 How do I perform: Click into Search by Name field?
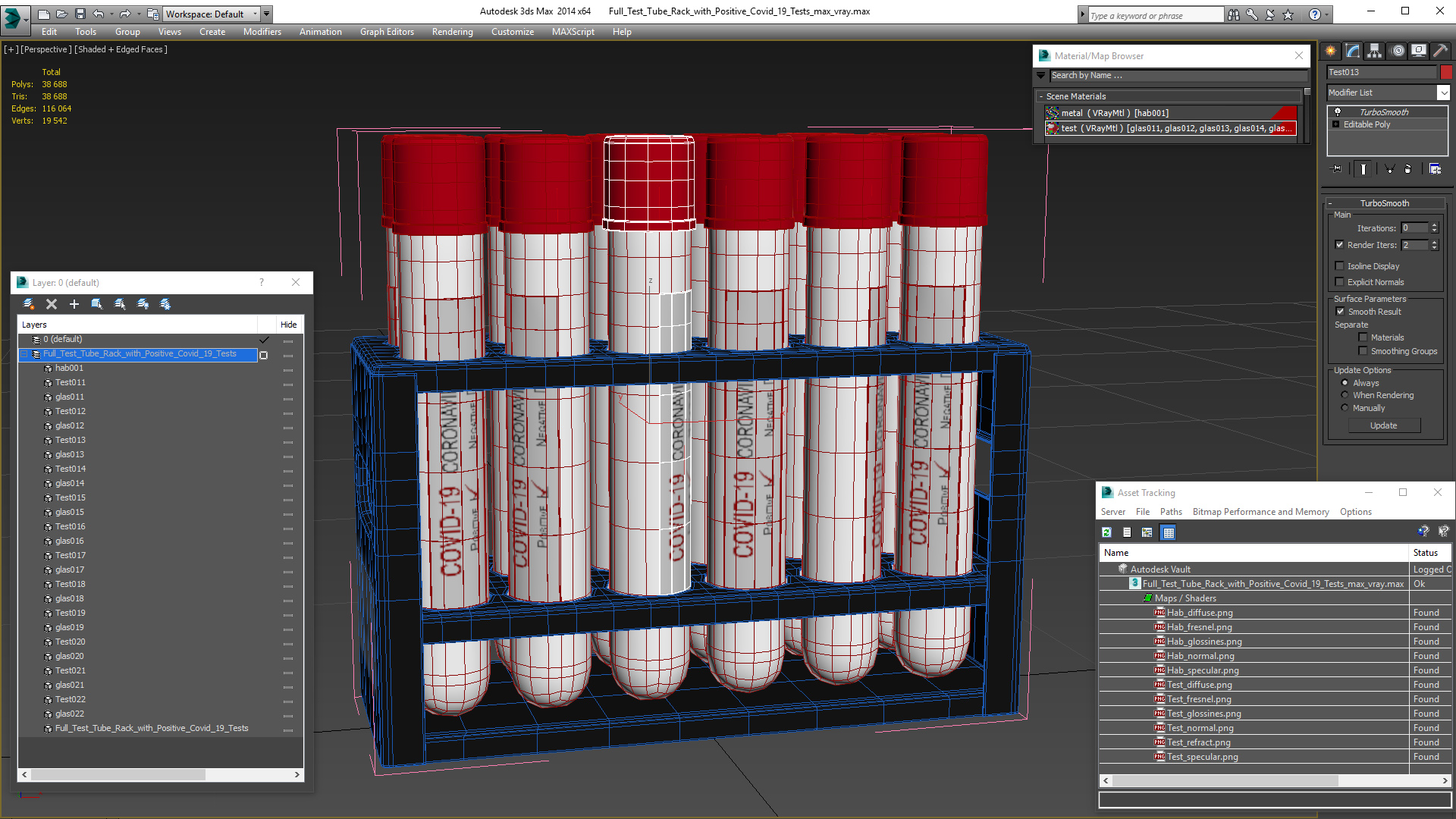point(1178,75)
